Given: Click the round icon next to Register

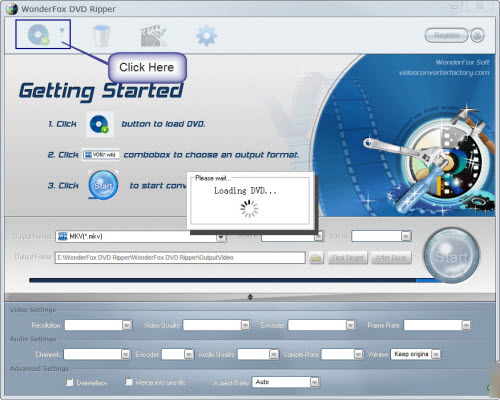Looking at the screenshot, I should [x=477, y=35].
